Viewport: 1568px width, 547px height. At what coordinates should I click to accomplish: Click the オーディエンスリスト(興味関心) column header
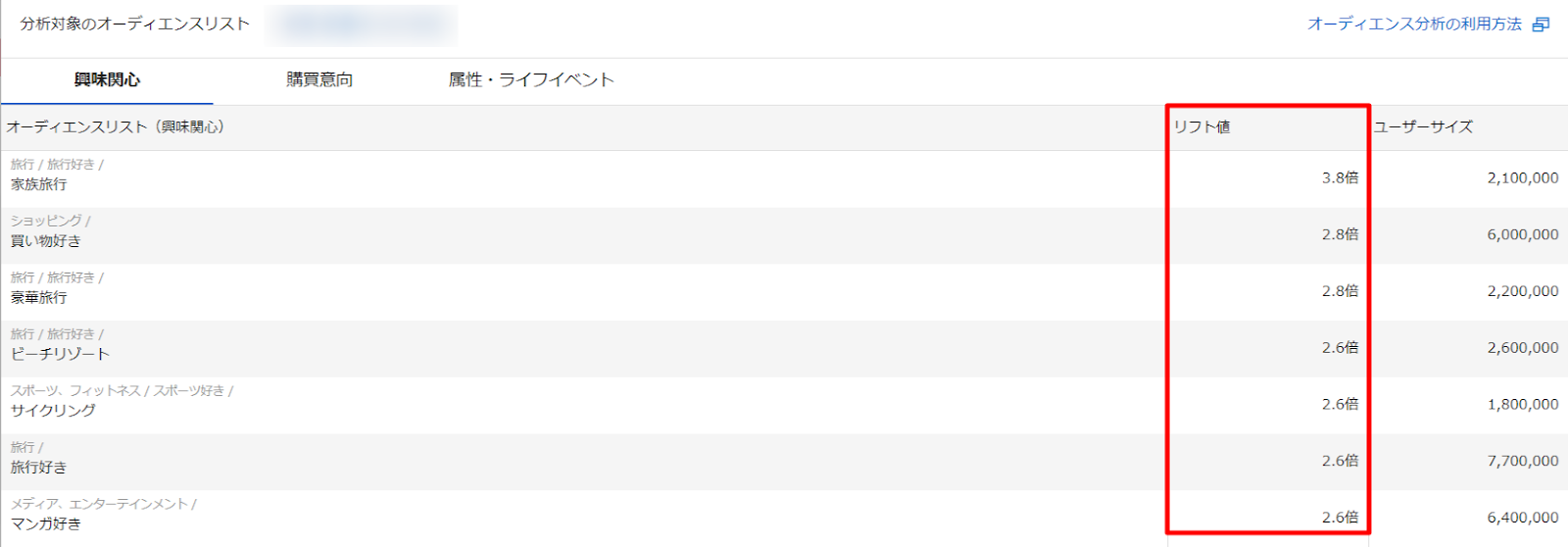[x=116, y=127]
